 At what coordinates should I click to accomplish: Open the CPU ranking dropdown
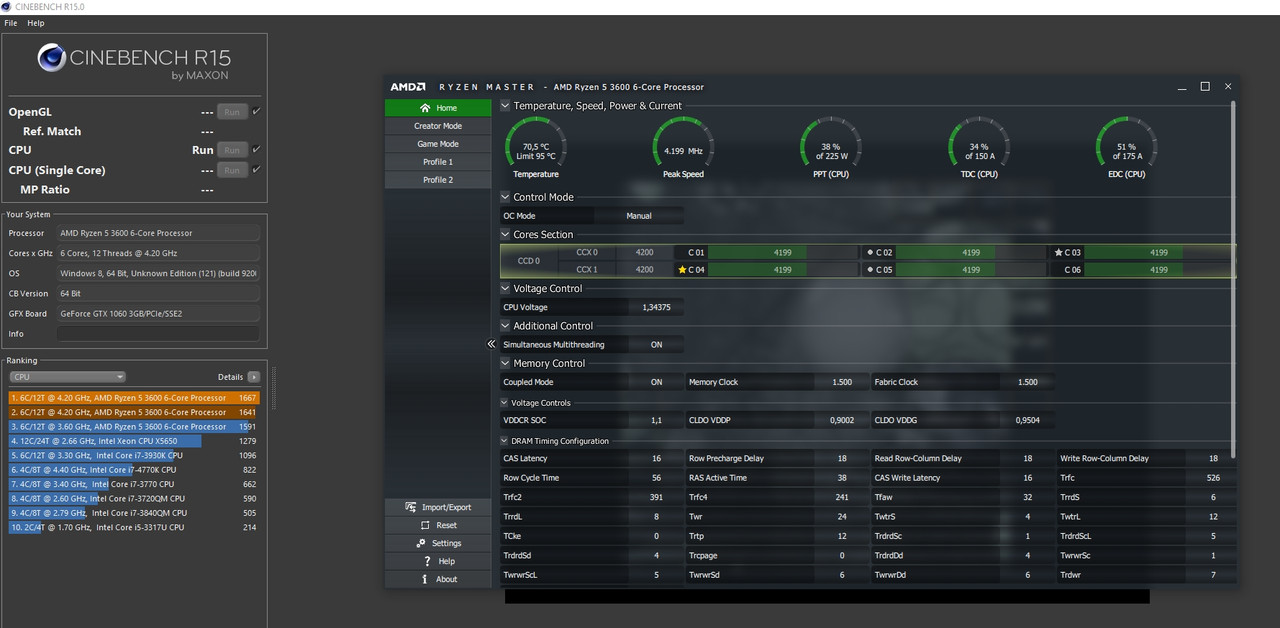pyautogui.click(x=68, y=377)
